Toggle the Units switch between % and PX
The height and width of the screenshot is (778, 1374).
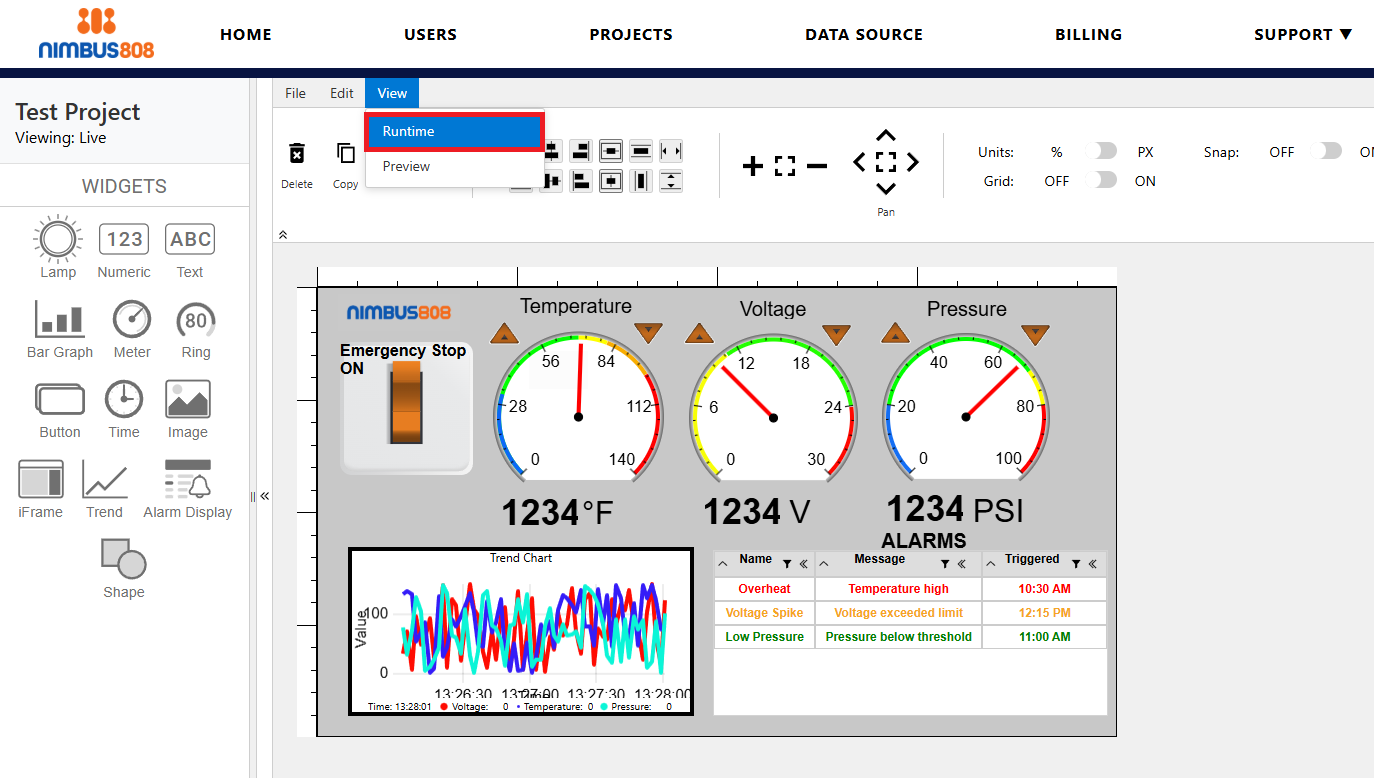point(1103,151)
